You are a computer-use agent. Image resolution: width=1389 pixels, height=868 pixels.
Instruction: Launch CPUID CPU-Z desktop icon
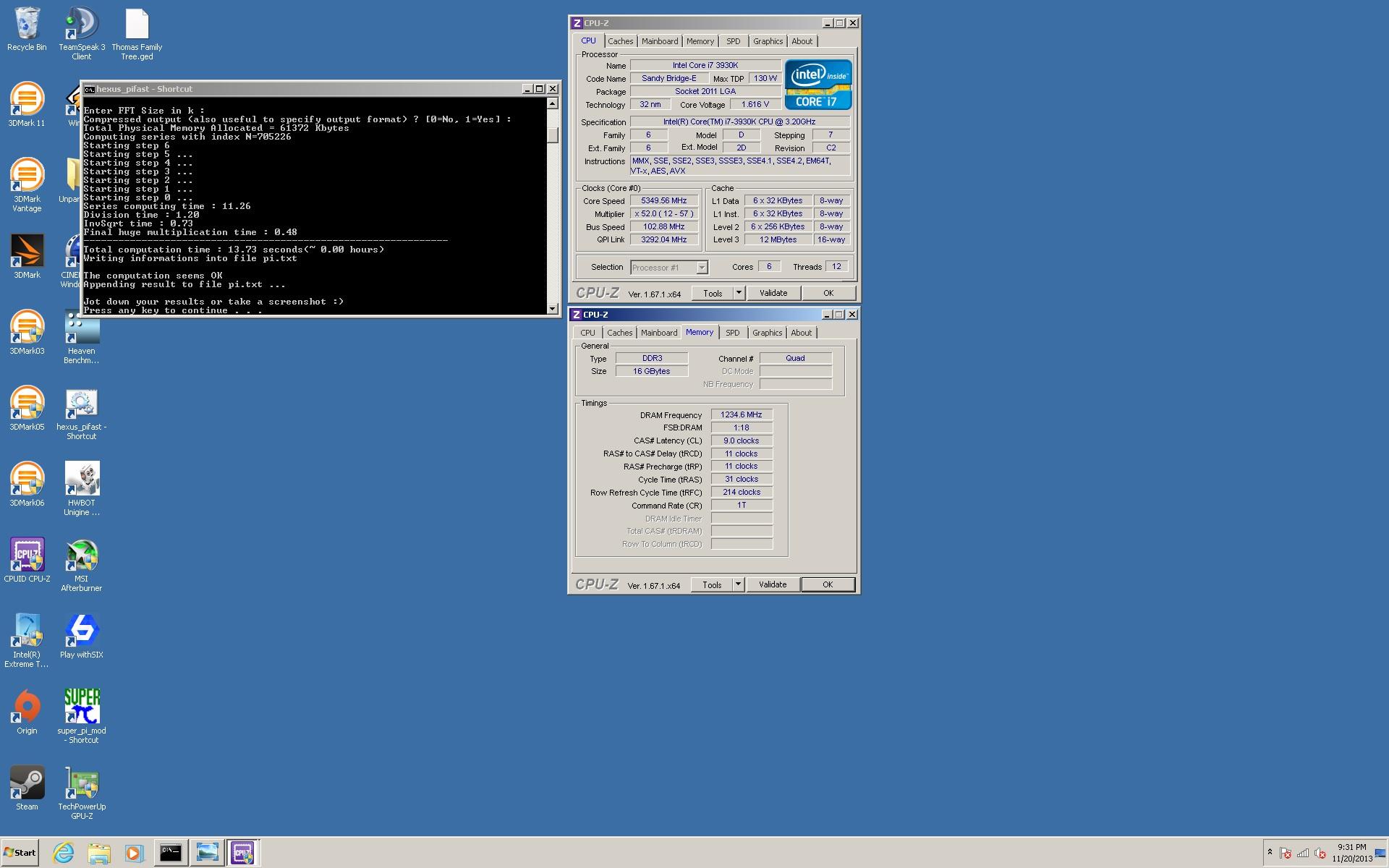pyautogui.click(x=27, y=561)
